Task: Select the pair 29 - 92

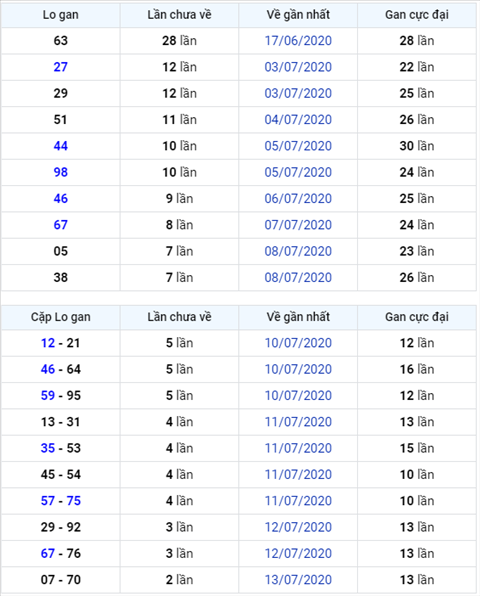Action: pyautogui.click(x=60, y=527)
